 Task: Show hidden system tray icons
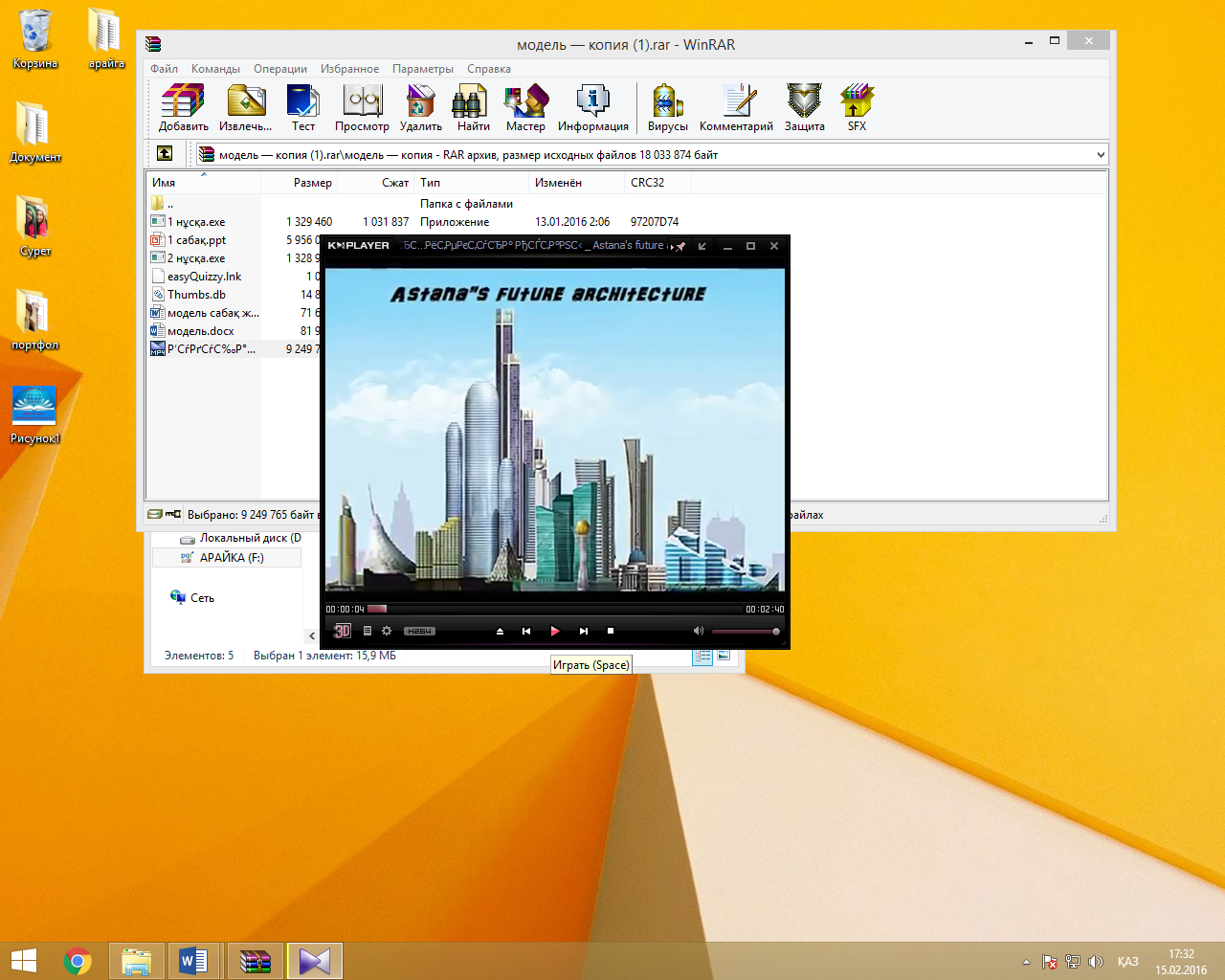pos(1026,962)
